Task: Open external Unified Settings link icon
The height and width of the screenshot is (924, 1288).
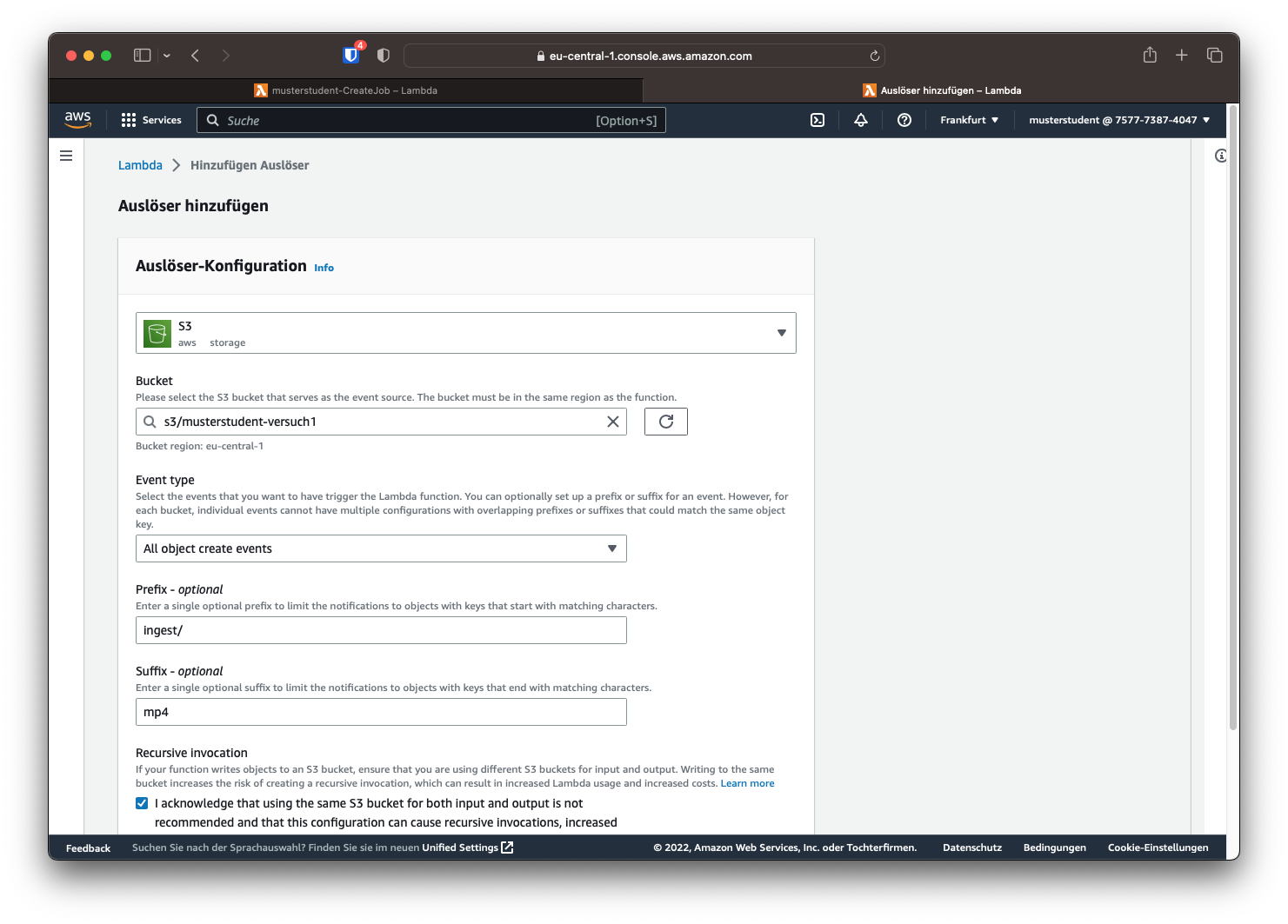Action: tap(508, 848)
